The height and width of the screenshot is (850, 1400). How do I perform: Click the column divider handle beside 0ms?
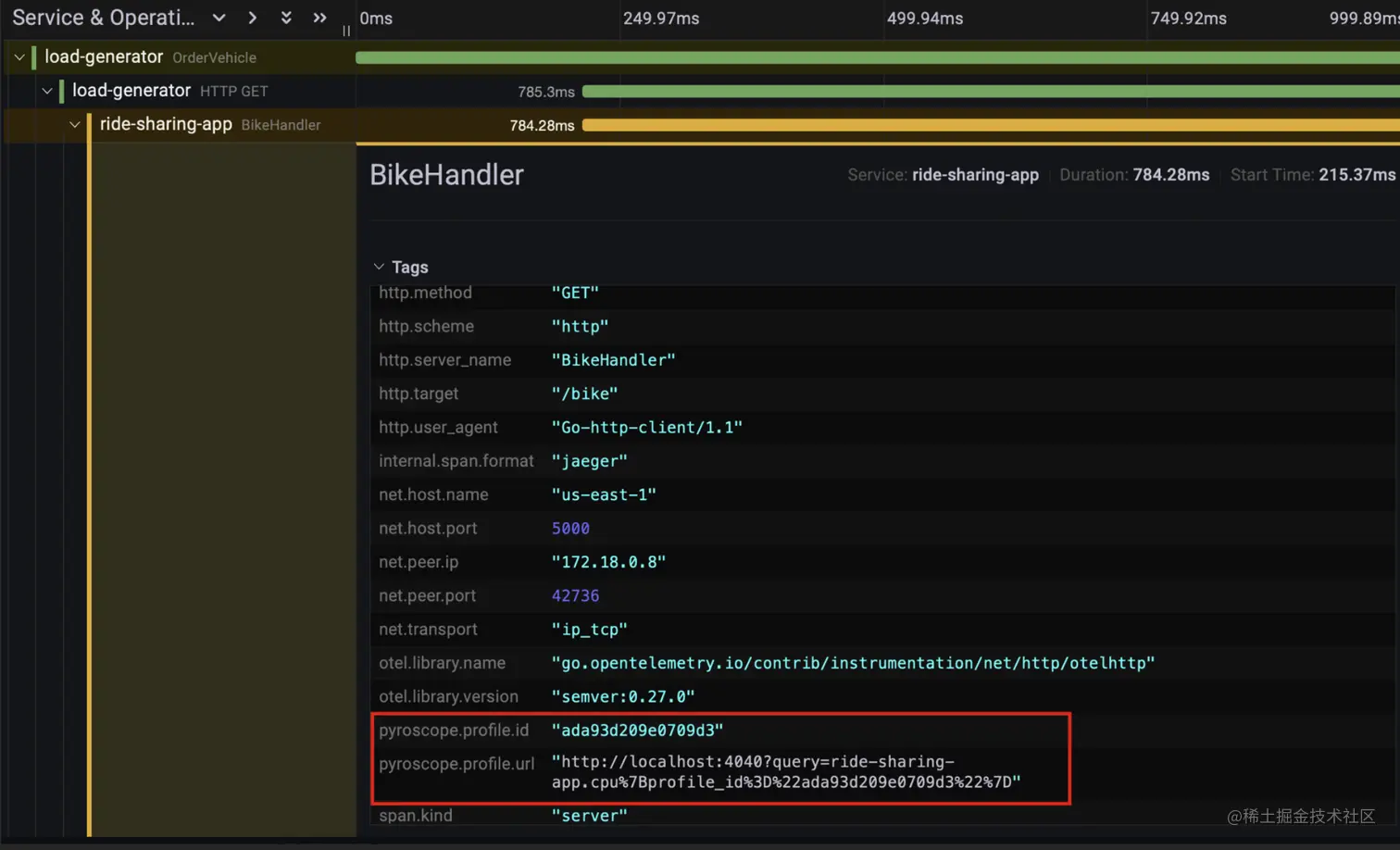tap(346, 31)
